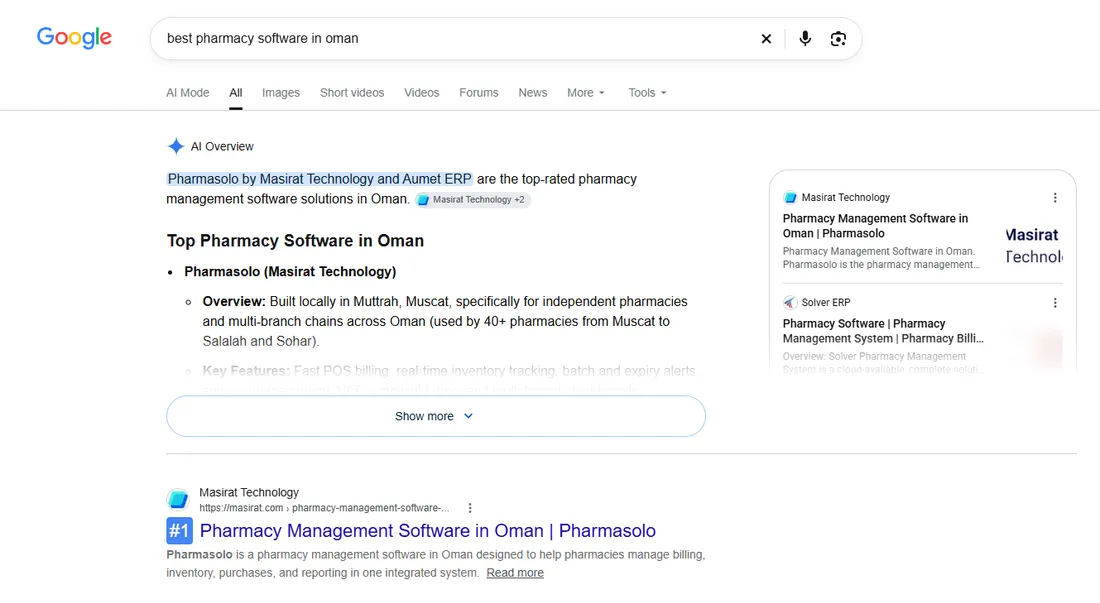Open Solver ERP Pharmacy Software card title
1100x603 pixels.
(883, 331)
